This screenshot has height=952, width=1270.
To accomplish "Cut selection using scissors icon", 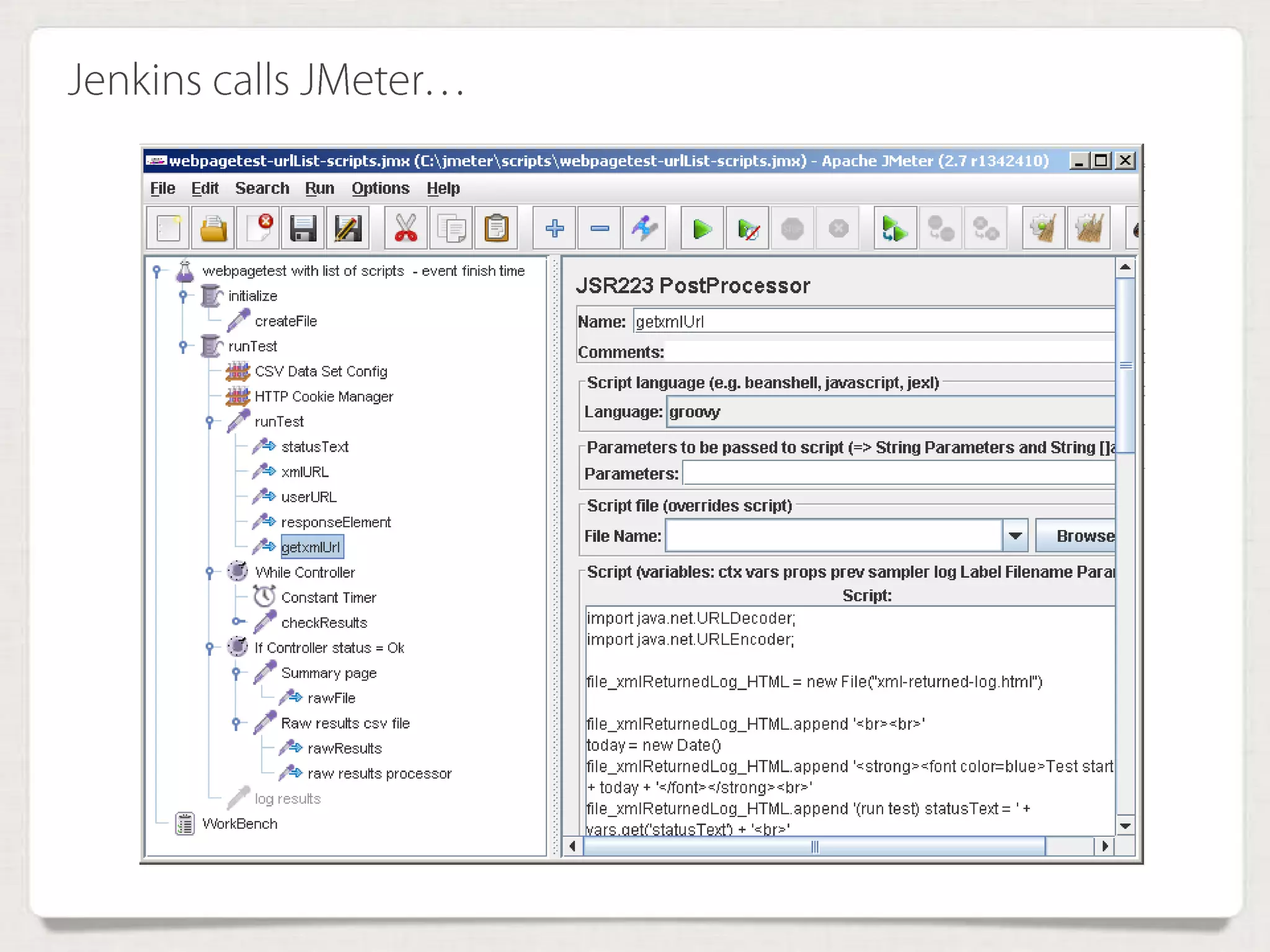I will coord(406,228).
